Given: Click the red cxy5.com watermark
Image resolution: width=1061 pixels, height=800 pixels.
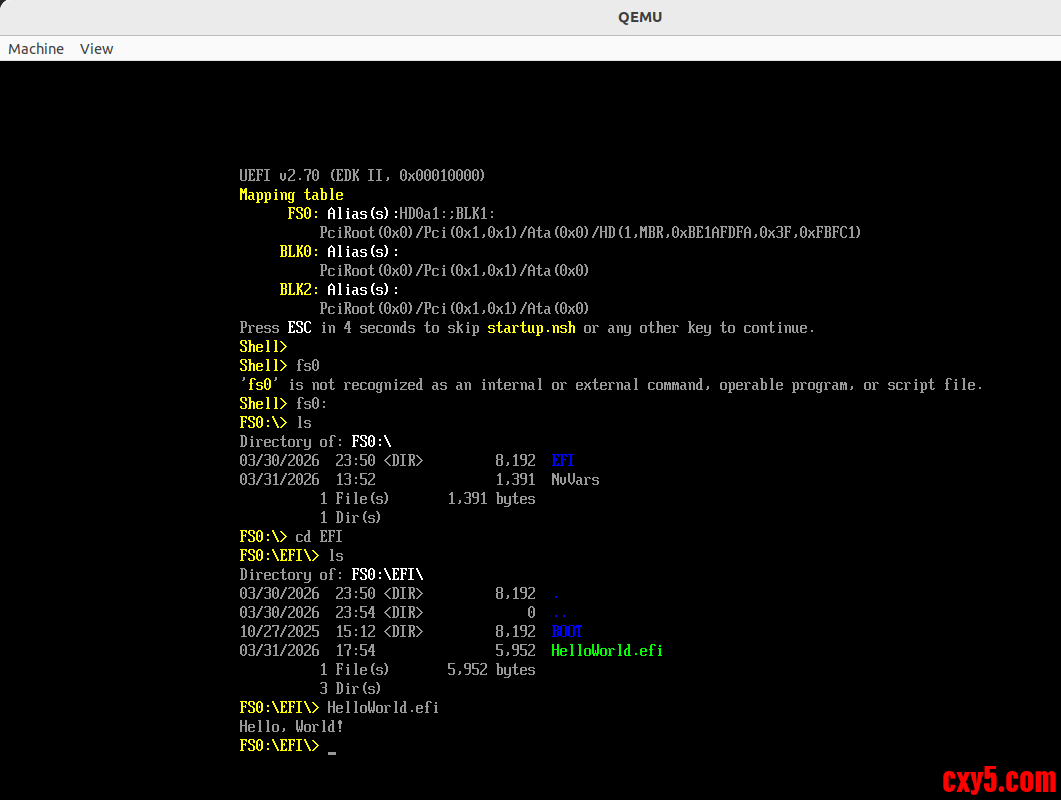Looking at the screenshot, I should click(x=998, y=780).
